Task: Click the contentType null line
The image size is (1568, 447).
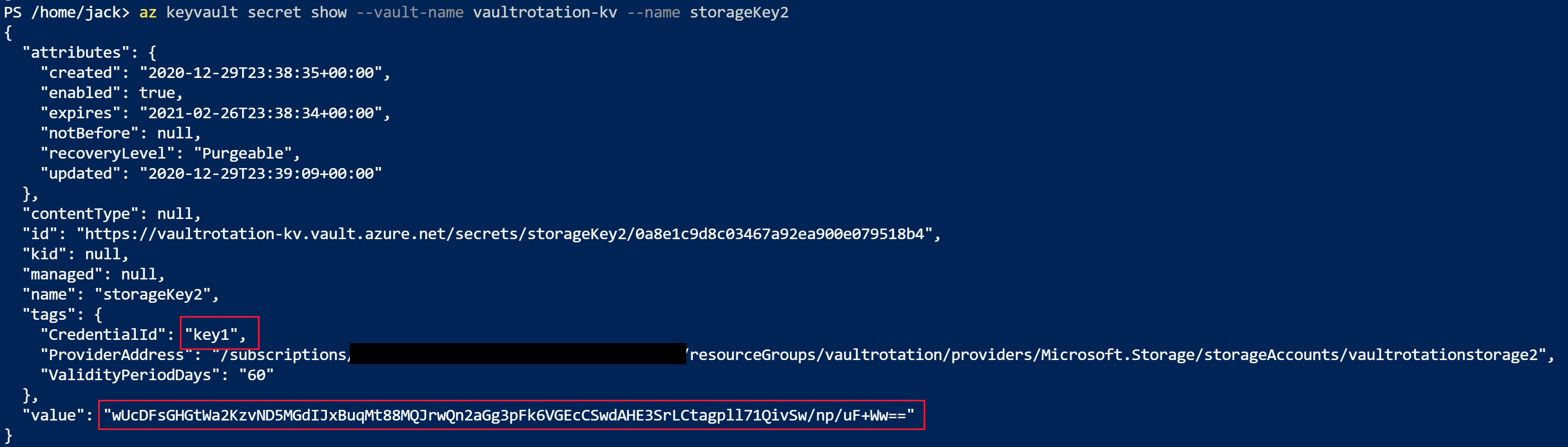Action: pos(111,214)
